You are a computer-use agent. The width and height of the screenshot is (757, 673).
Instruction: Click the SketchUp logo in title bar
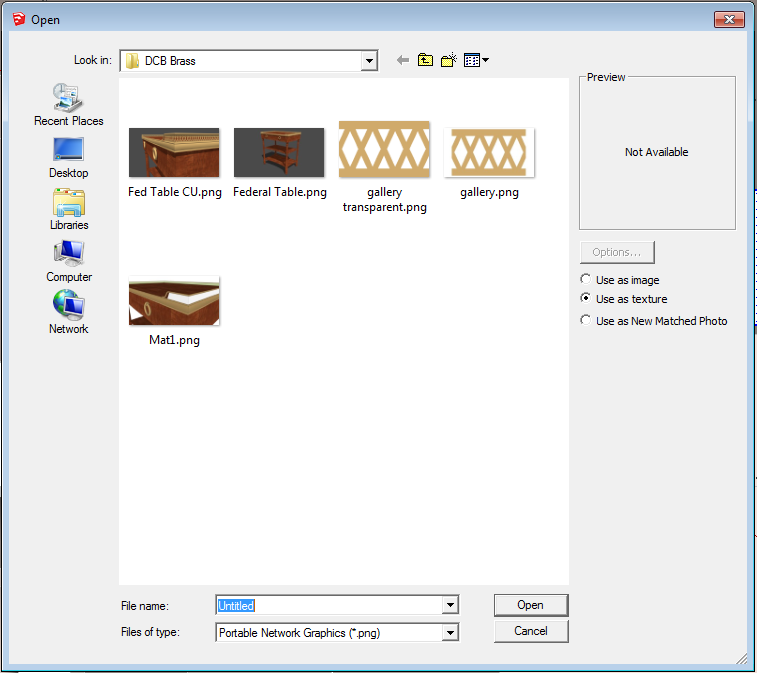19,19
